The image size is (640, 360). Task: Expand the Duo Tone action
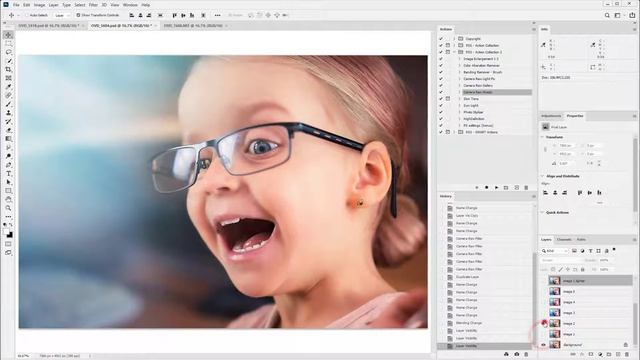click(460, 99)
